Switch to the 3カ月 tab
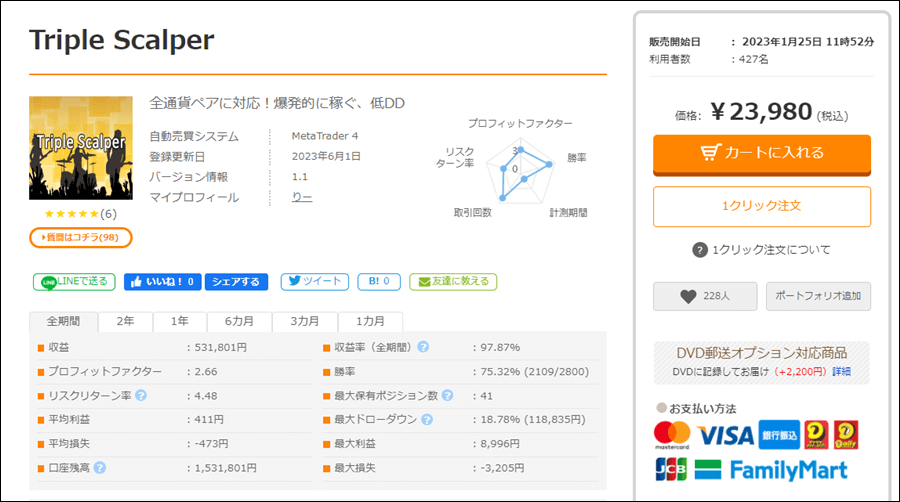Viewport: 900px width, 502px height. 305,321
